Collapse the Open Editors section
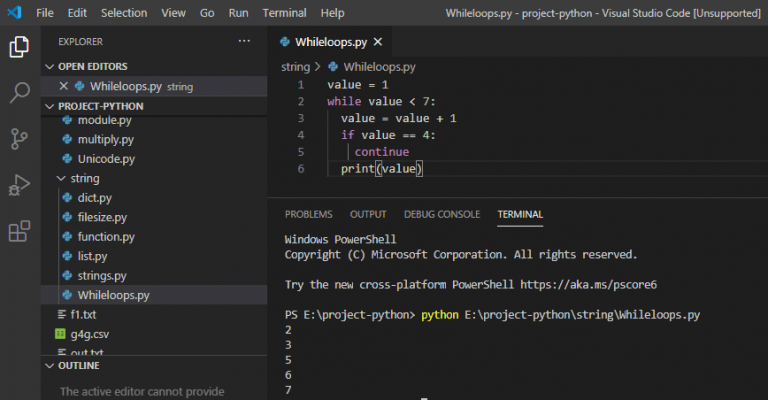The width and height of the screenshot is (768, 400). coord(49,66)
